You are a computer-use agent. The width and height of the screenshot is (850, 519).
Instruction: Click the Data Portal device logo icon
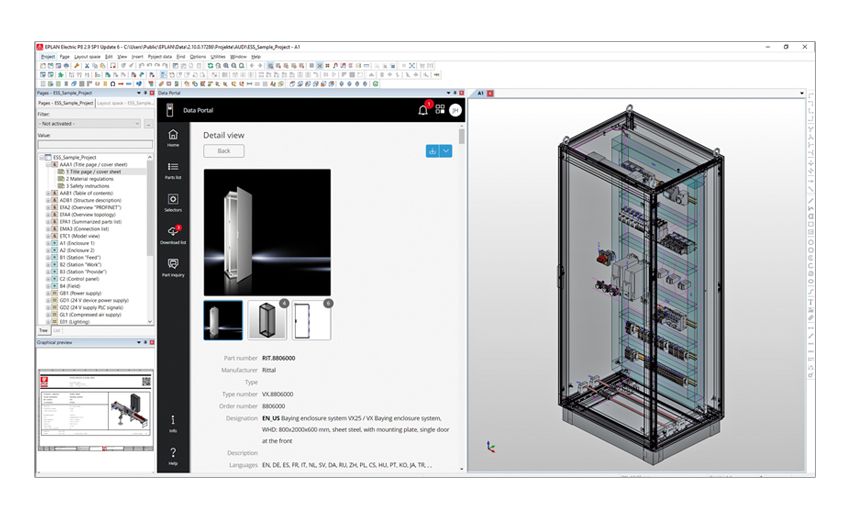tap(170, 110)
